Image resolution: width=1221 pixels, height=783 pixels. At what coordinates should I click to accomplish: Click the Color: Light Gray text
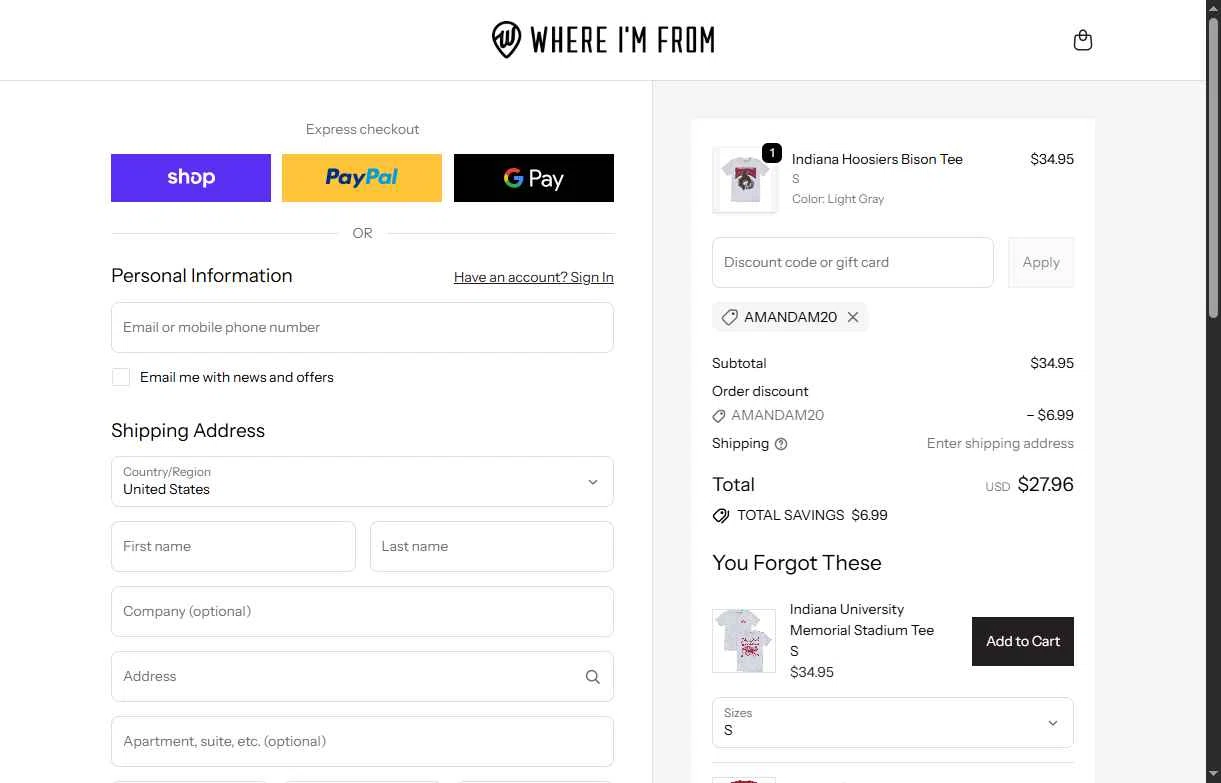838,199
